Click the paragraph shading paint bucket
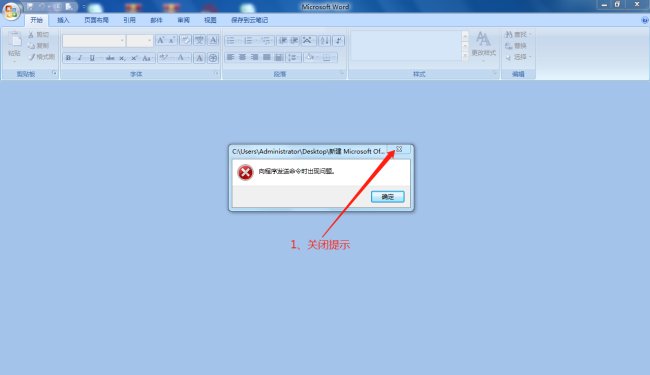The width and height of the screenshot is (650, 375). click(x=310, y=57)
